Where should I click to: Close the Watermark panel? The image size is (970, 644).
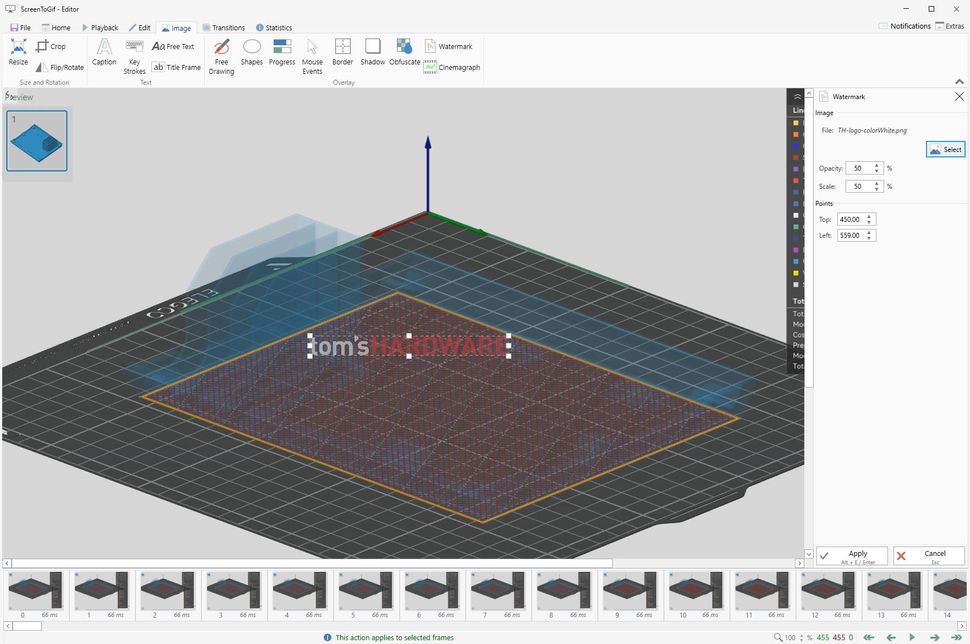click(x=959, y=97)
